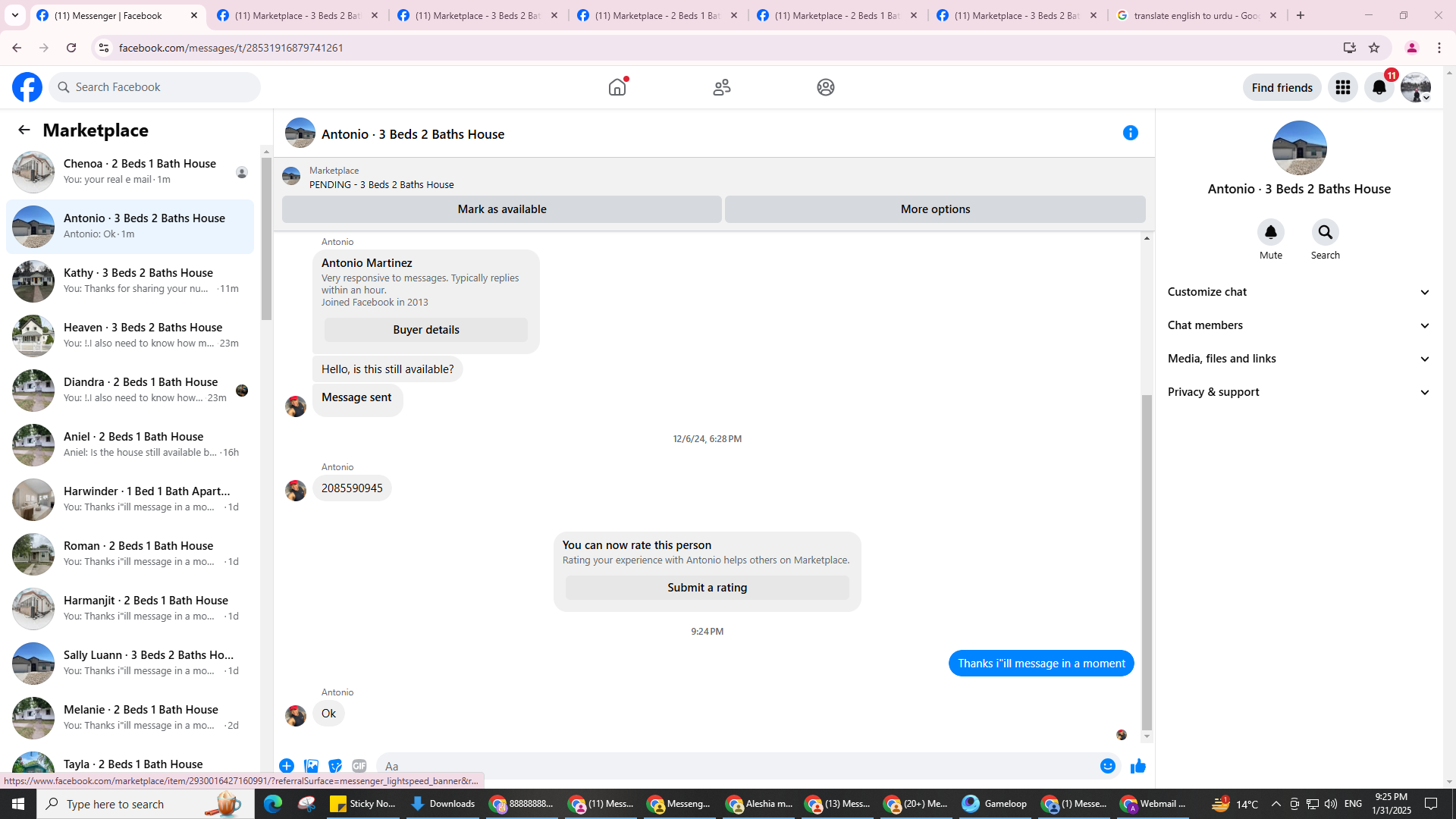Image resolution: width=1456 pixels, height=819 pixels.
Task: Expand Customize chat section
Action: coord(1299,292)
